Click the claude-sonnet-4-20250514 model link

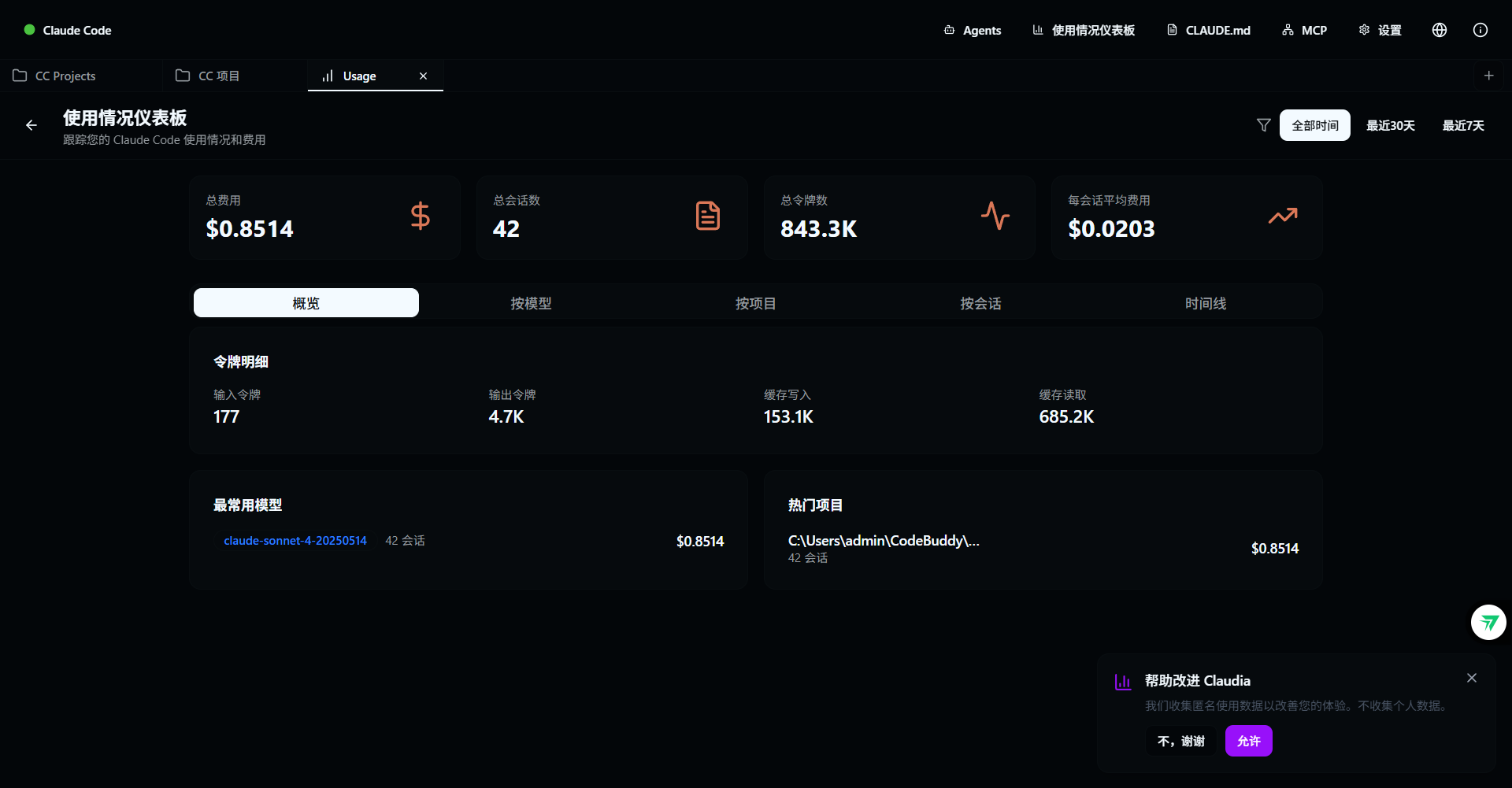point(295,541)
